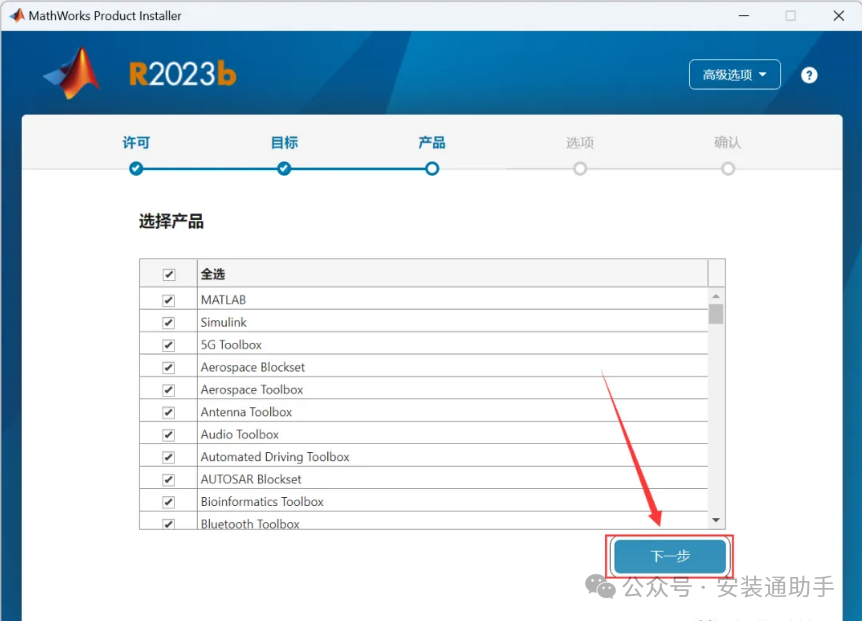Uncheck the Aerospace Blockset checkbox
862x621 pixels.
tap(169, 368)
